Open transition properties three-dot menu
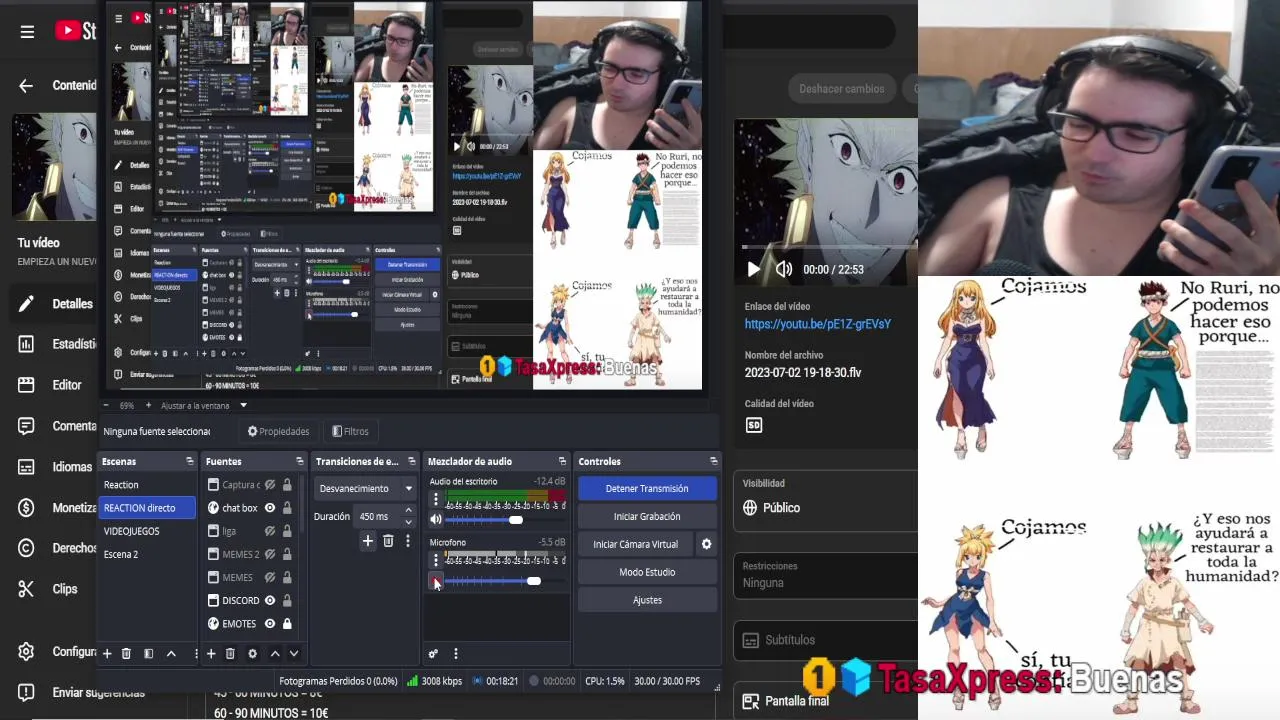 [x=407, y=541]
